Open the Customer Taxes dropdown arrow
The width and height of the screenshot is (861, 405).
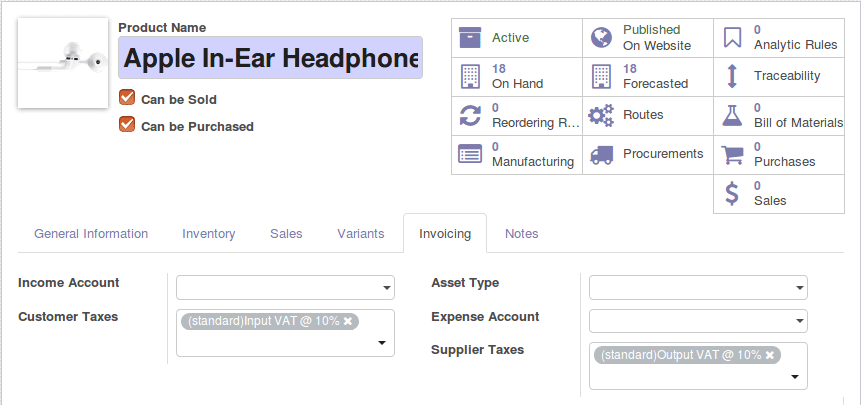(x=382, y=344)
